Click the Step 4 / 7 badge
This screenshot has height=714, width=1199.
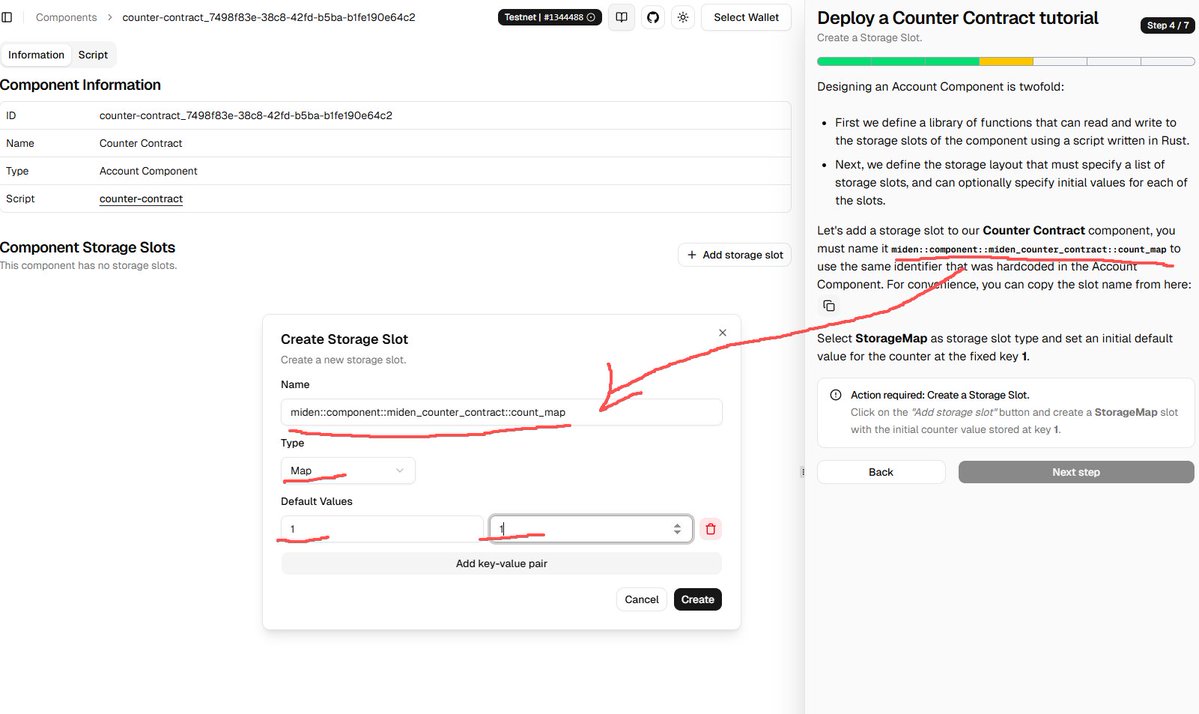click(x=1167, y=25)
